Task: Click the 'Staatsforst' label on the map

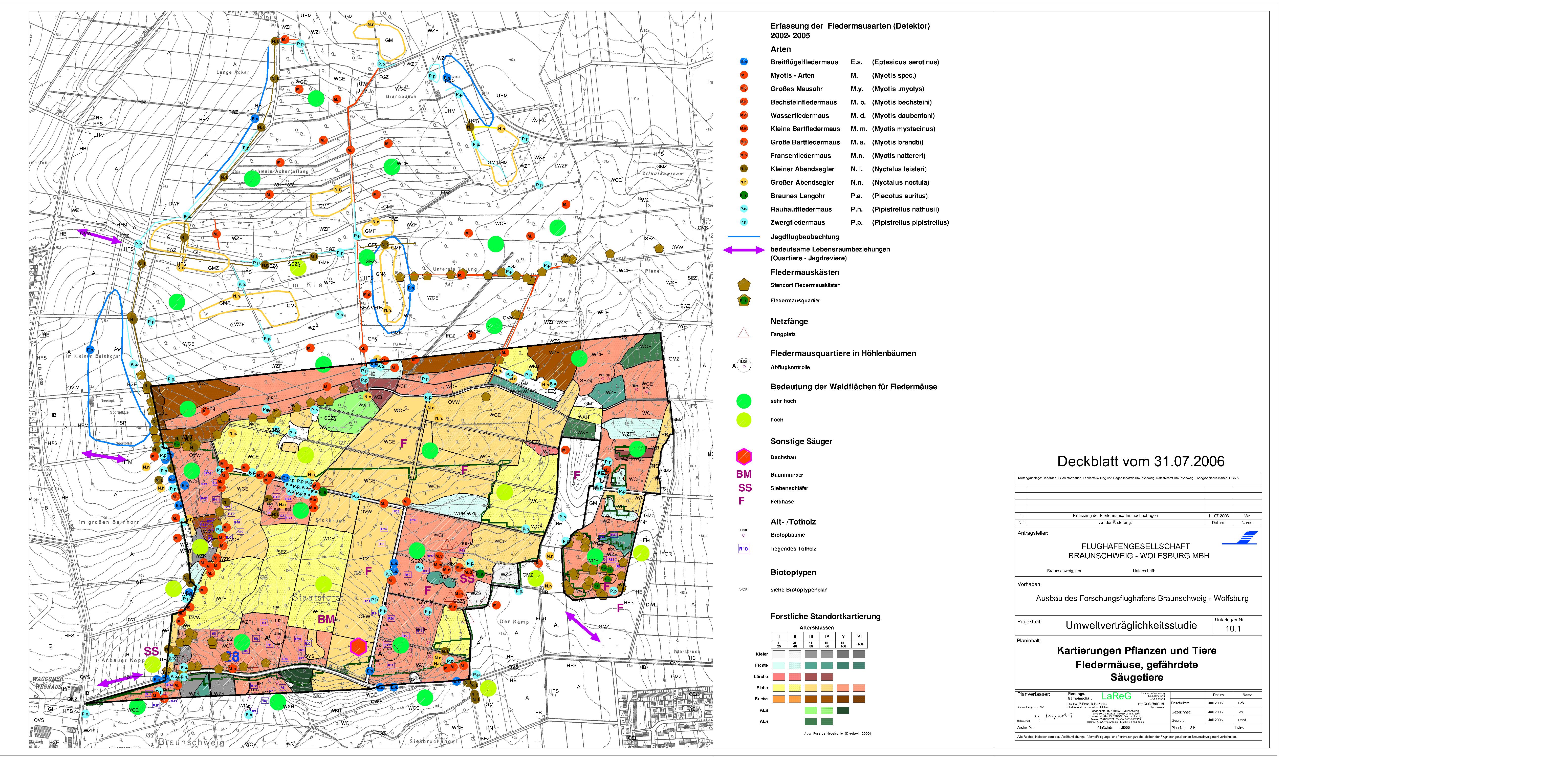Action: [318, 598]
